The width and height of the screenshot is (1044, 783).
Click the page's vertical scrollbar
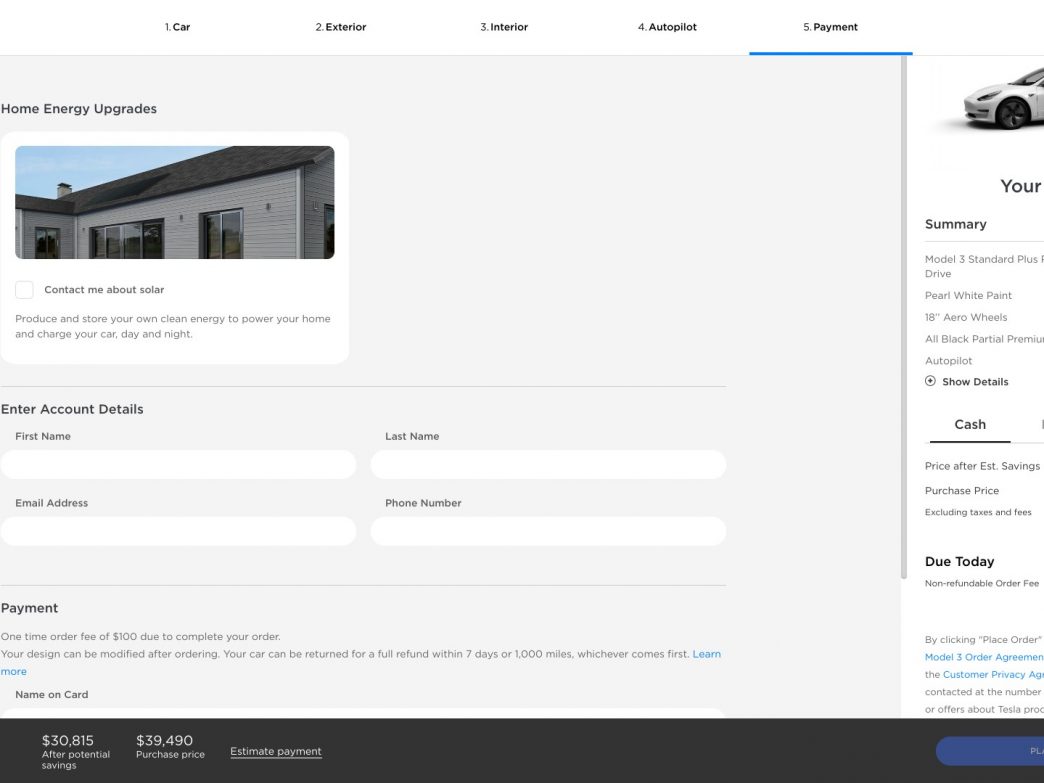pyautogui.click(x=904, y=318)
